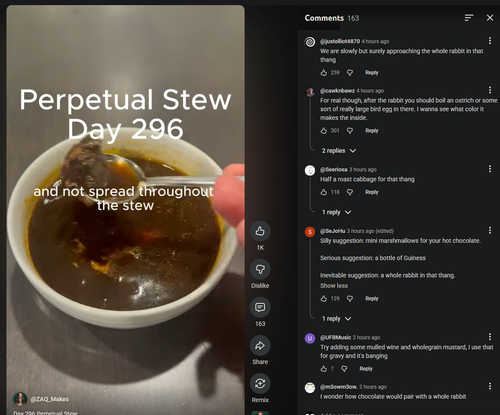Dislike @cawknbawz's comment
This screenshot has width=500, height=415.
pos(350,131)
